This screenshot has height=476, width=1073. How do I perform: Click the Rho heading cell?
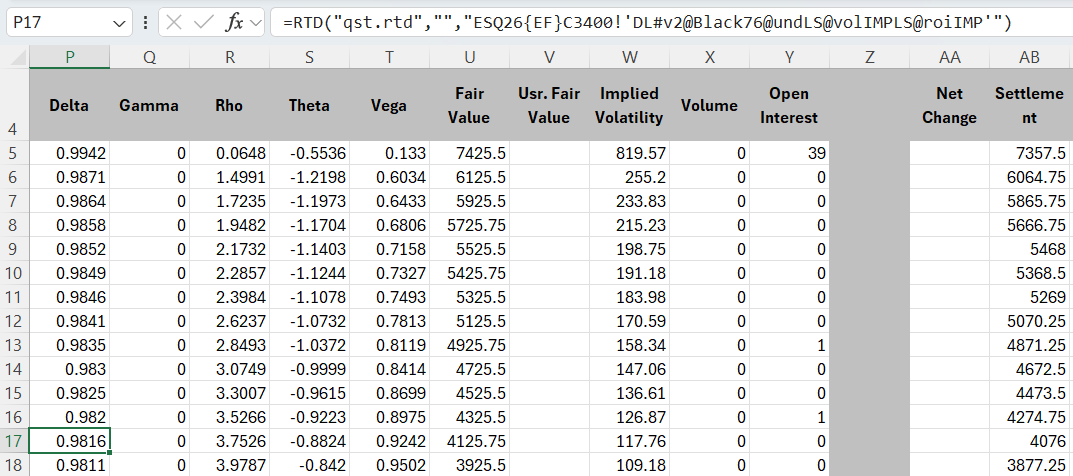point(229,105)
